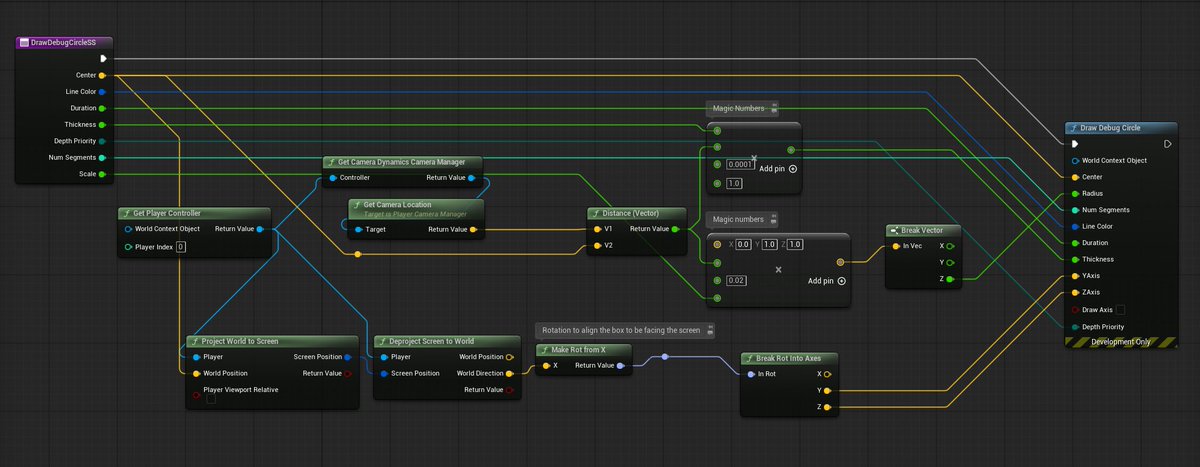
Task: Click World Position output pin on Deproject Screen to World
Action: pos(510,357)
